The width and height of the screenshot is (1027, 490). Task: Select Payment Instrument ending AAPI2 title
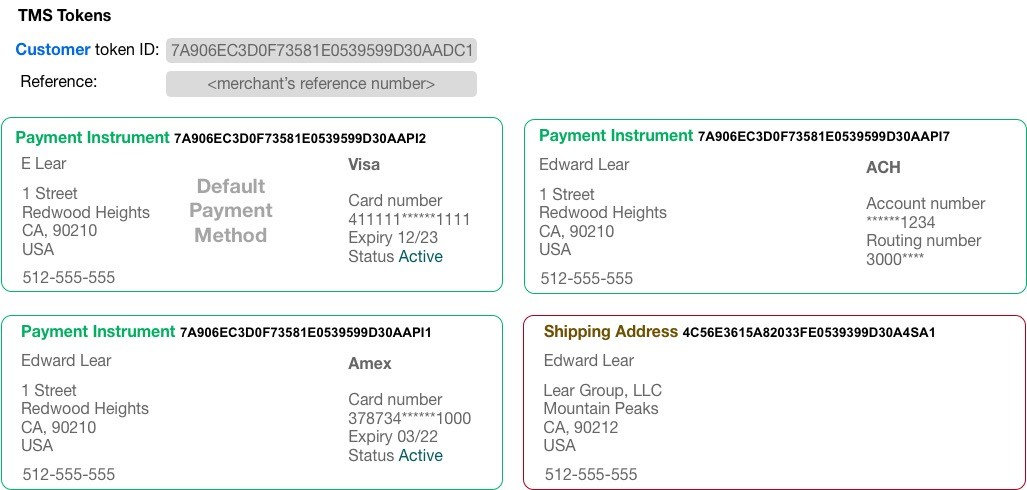pyautogui.click(x=221, y=138)
